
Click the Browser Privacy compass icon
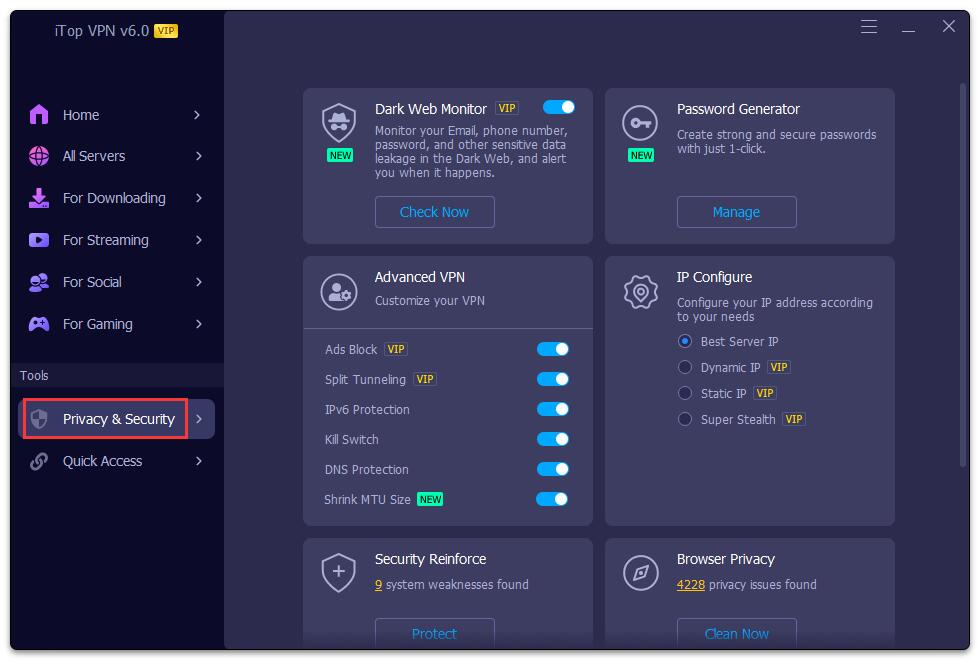click(x=641, y=572)
